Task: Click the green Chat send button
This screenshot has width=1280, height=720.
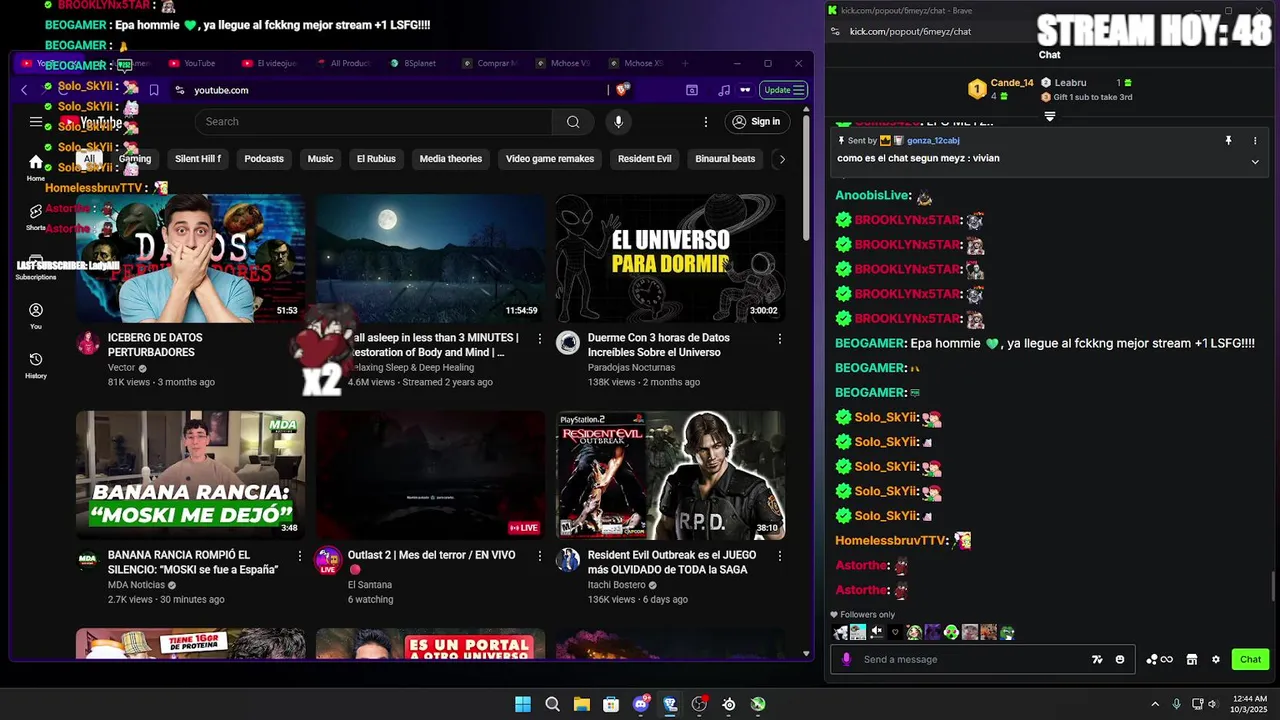Action: coord(1250,660)
